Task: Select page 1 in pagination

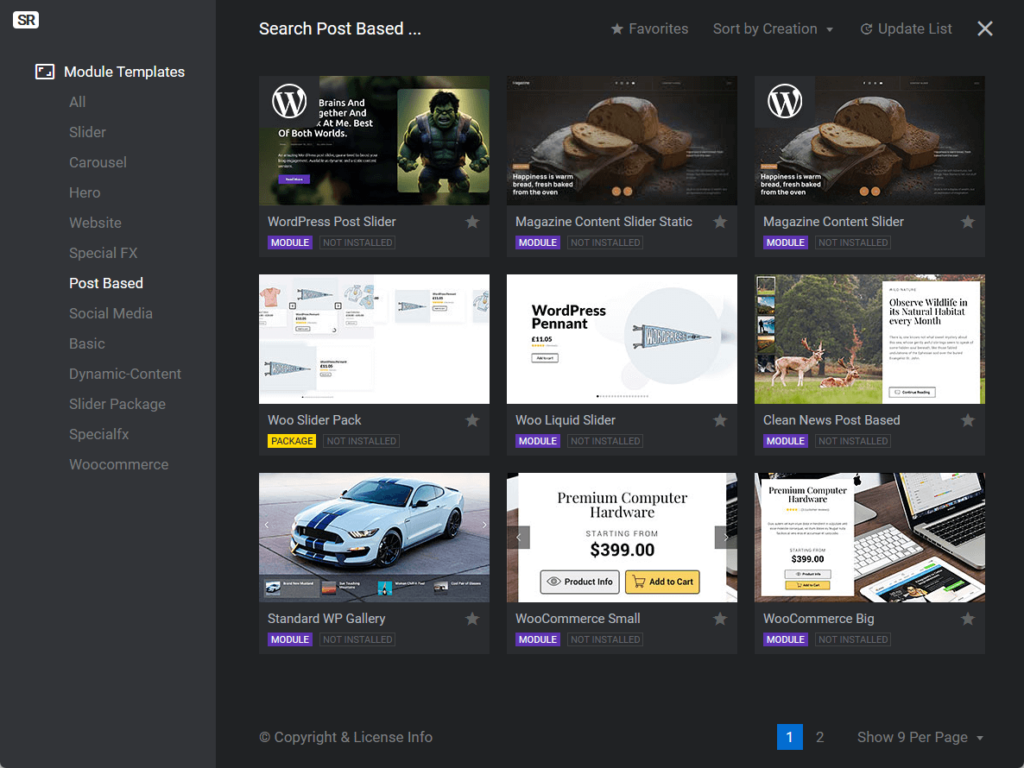Action: pos(790,737)
